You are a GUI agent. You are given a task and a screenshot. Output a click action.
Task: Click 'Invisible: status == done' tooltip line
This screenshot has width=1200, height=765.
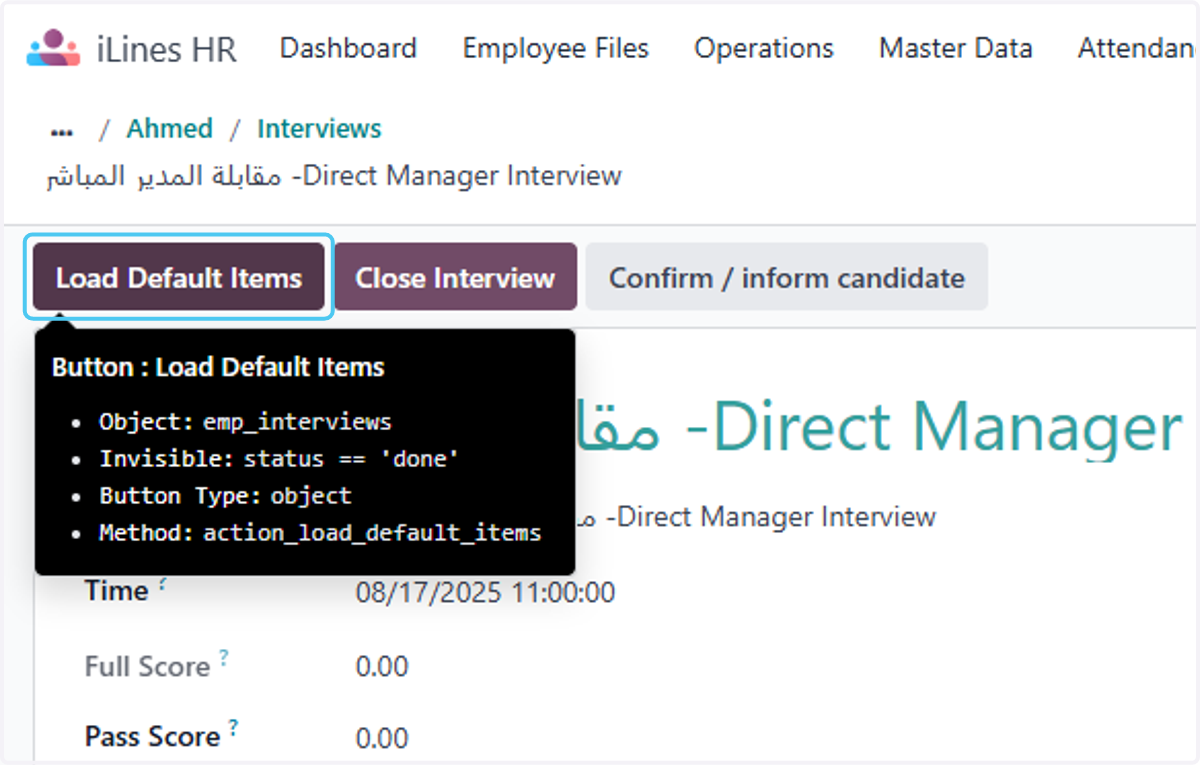pos(278,459)
